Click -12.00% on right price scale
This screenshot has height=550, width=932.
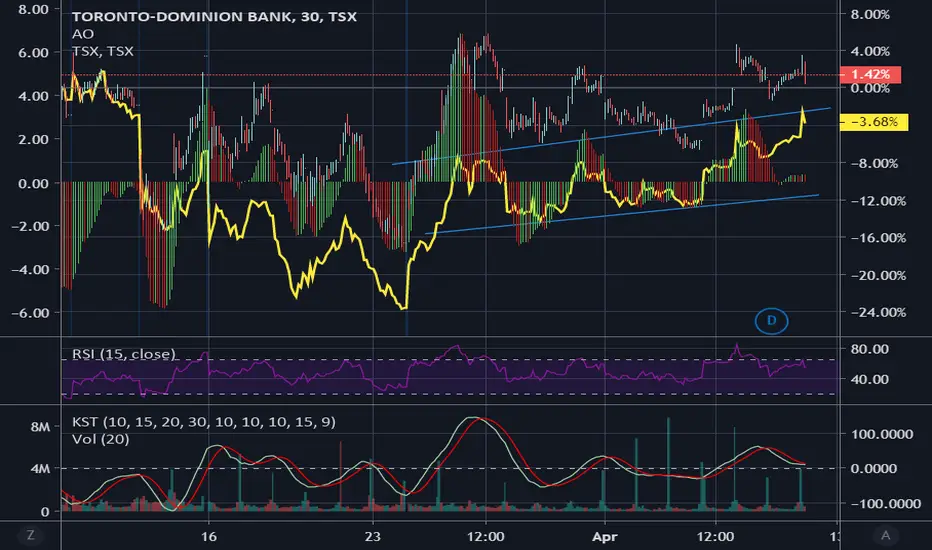coord(878,201)
